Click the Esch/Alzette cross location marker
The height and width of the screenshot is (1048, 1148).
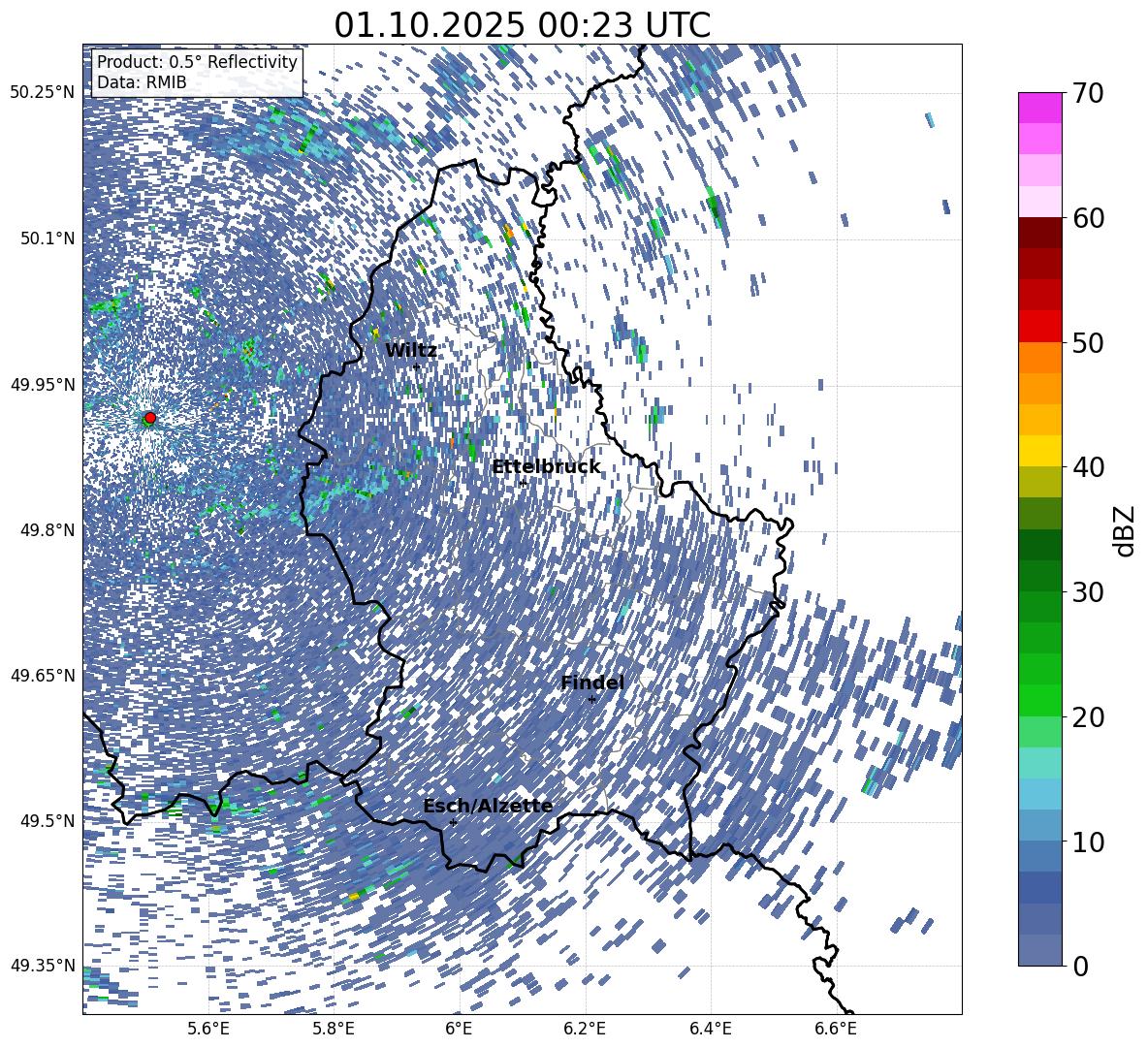point(453,822)
